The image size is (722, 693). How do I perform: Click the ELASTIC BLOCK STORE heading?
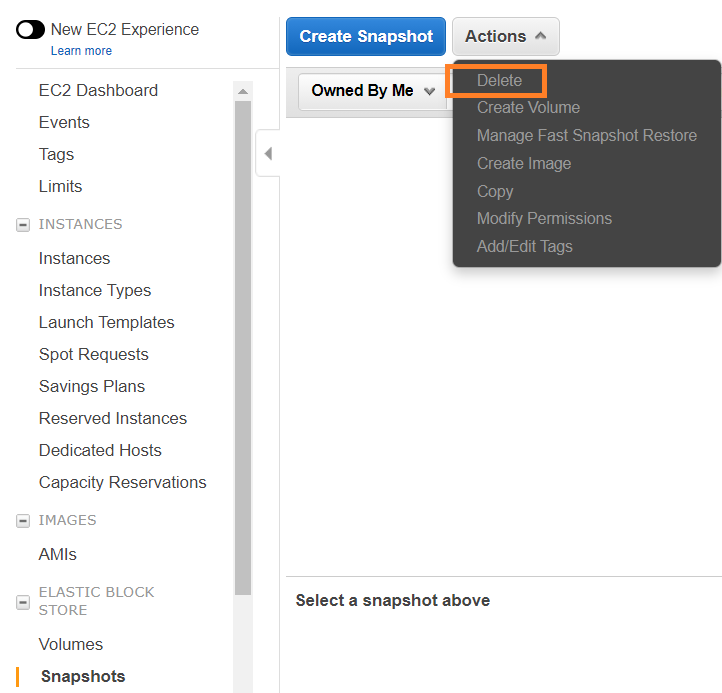click(x=96, y=601)
